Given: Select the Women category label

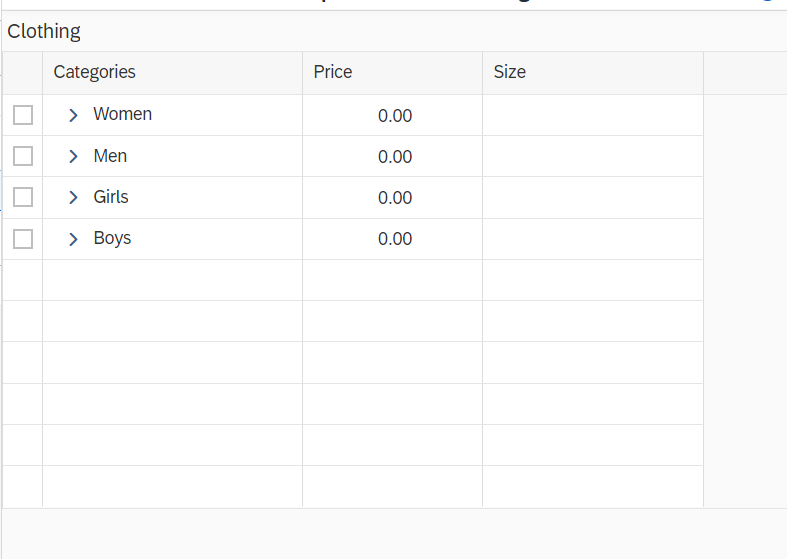Looking at the screenshot, I should coord(122,114).
